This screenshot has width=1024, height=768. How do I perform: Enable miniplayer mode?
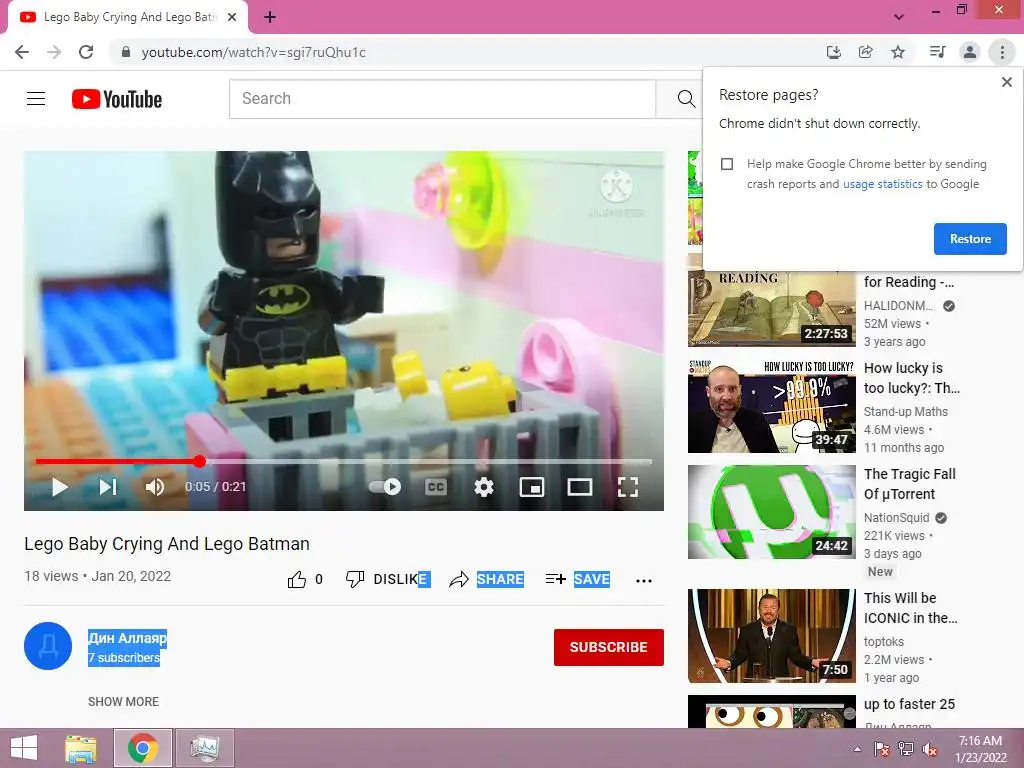(x=532, y=487)
